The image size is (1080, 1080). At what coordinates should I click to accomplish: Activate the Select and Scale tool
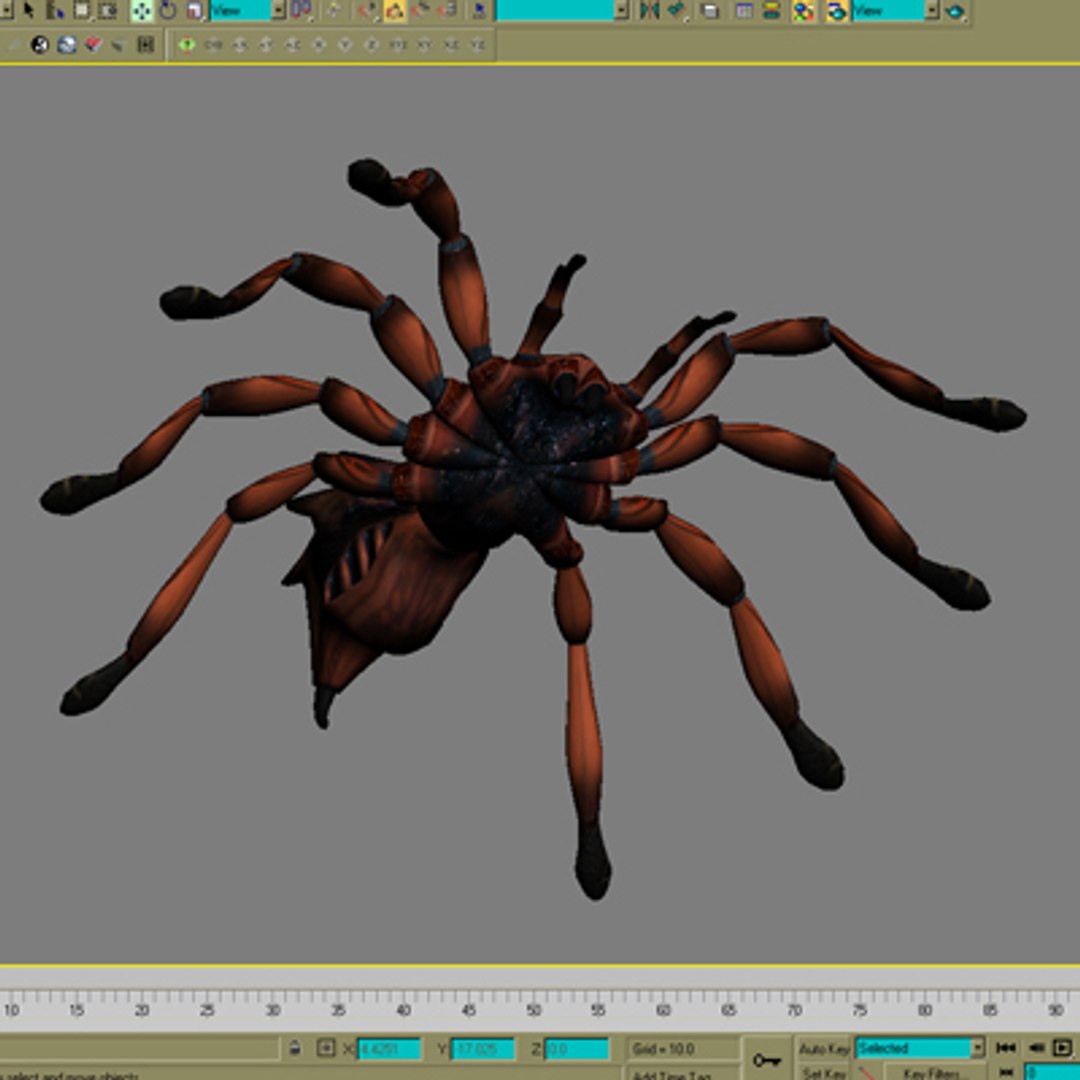194,10
